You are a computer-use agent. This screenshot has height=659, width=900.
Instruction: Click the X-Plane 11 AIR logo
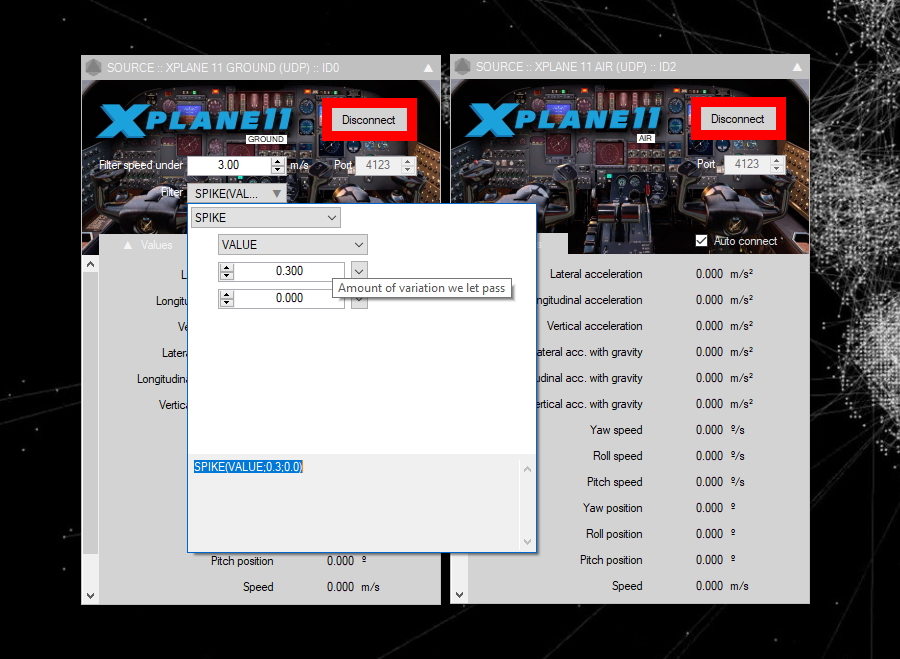564,120
